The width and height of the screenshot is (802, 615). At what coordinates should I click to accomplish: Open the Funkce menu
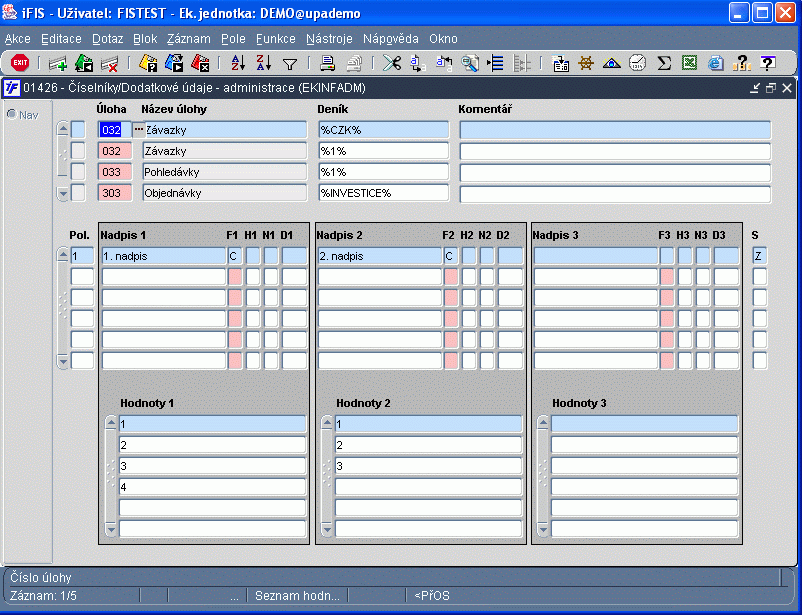click(x=276, y=39)
